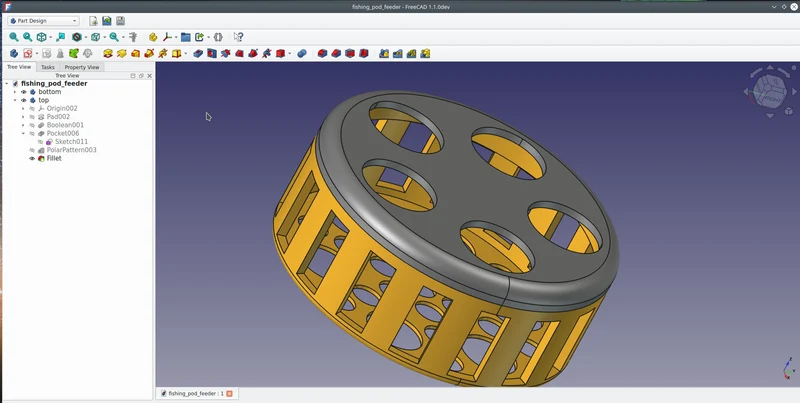800x403 pixels.
Task: Select the Pad tool icon
Action: 108,53
